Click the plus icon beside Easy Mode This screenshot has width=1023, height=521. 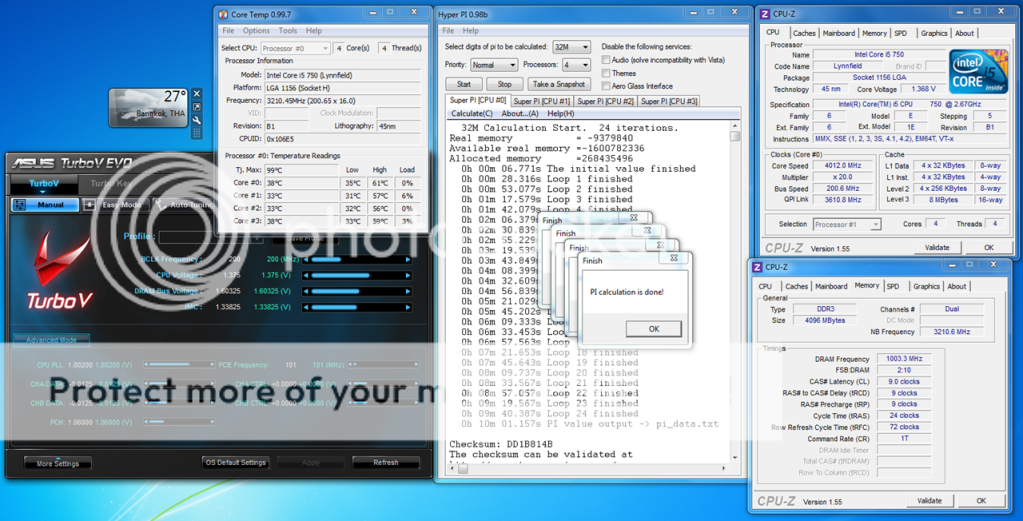(89, 205)
